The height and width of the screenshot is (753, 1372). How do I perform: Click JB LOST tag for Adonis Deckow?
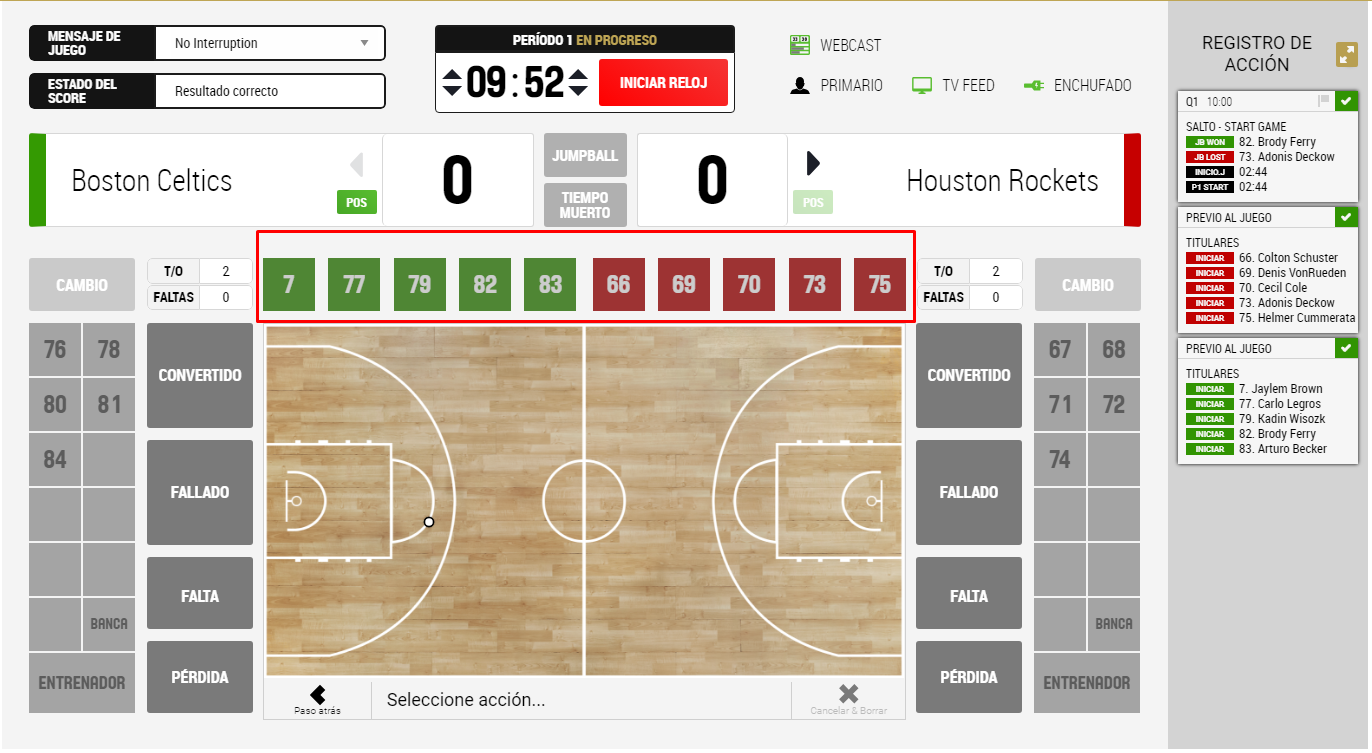[1210, 157]
